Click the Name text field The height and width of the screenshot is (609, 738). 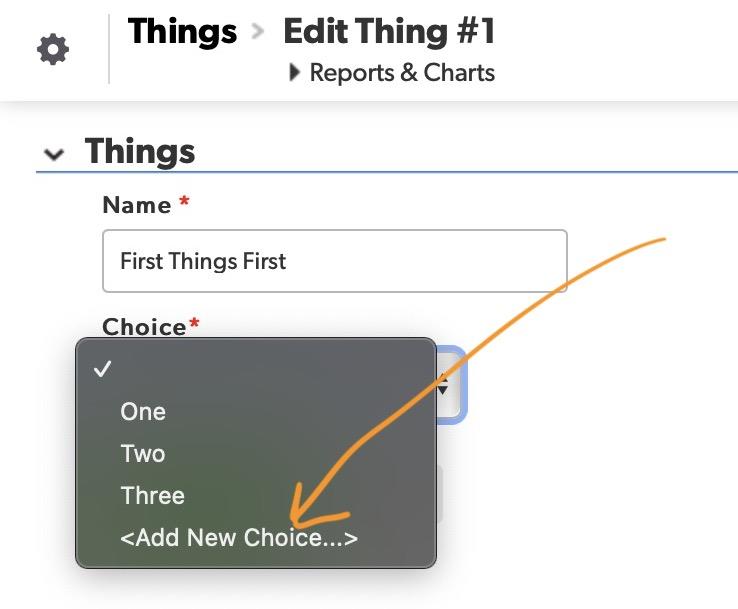[x=334, y=261]
